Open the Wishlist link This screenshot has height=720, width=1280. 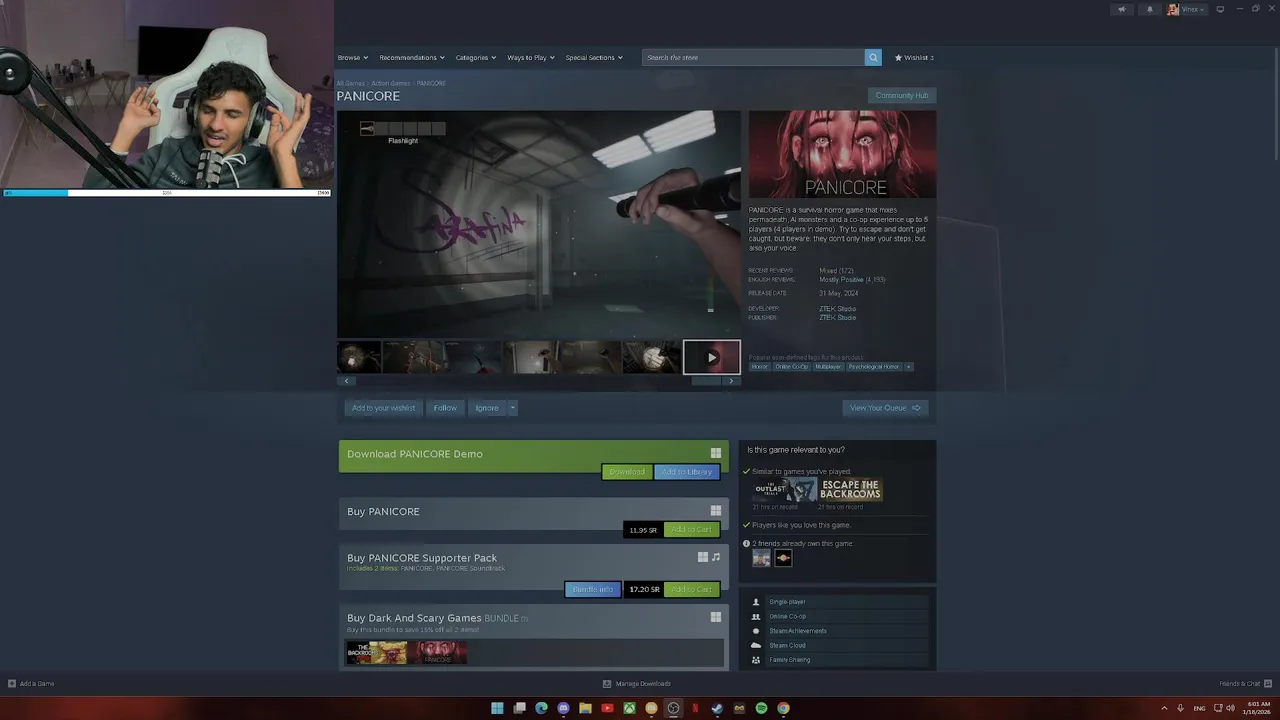[914, 57]
